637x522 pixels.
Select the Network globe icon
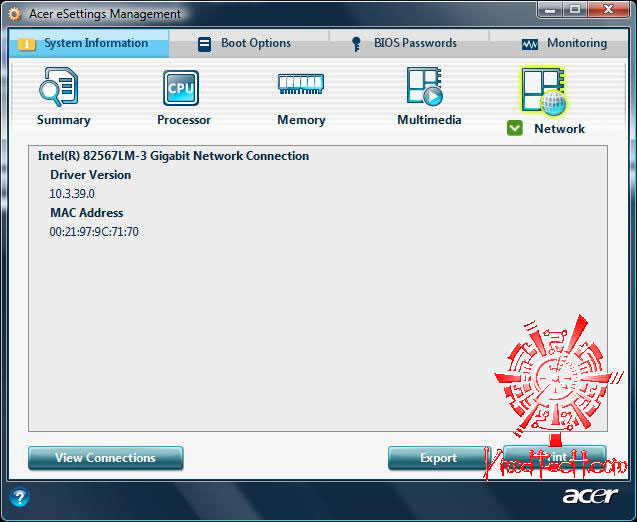coord(544,91)
